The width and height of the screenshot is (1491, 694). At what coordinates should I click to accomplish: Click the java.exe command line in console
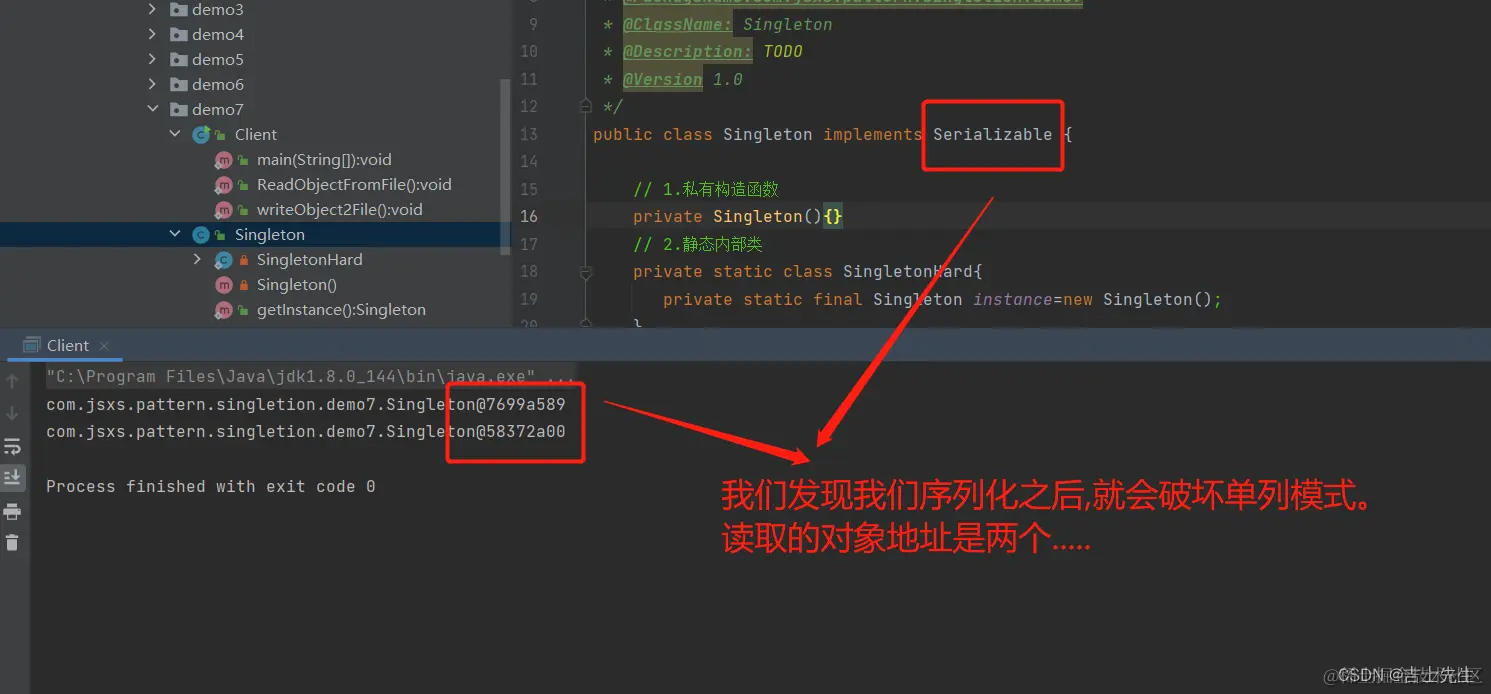(311, 377)
